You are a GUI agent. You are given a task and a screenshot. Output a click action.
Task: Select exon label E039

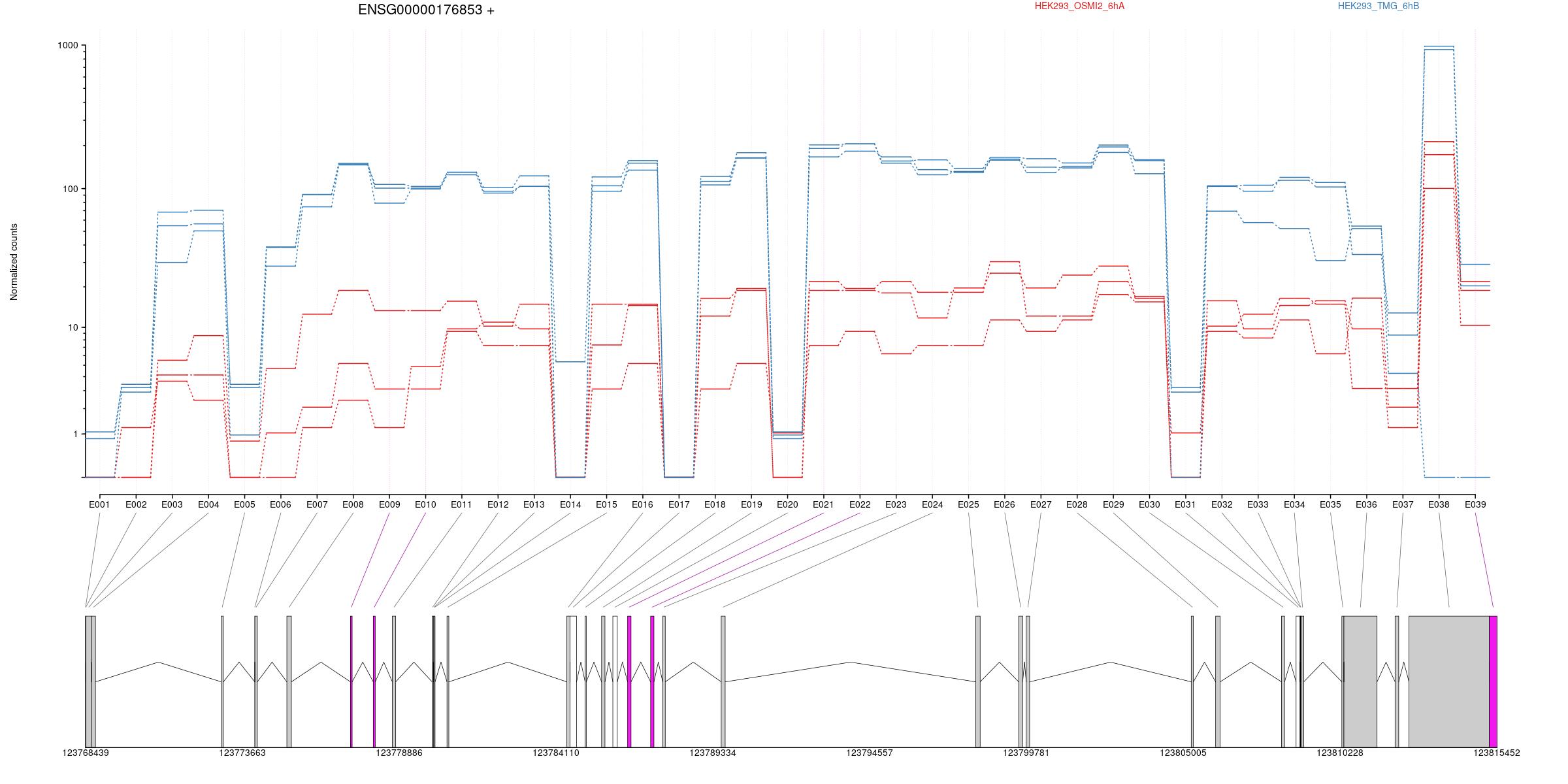[1475, 504]
